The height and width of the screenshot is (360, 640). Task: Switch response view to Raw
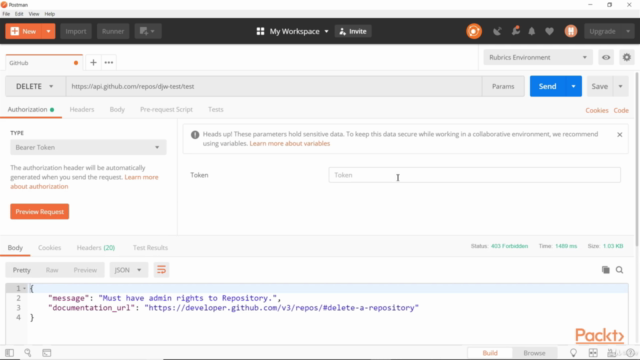pyautogui.click(x=52, y=270)
